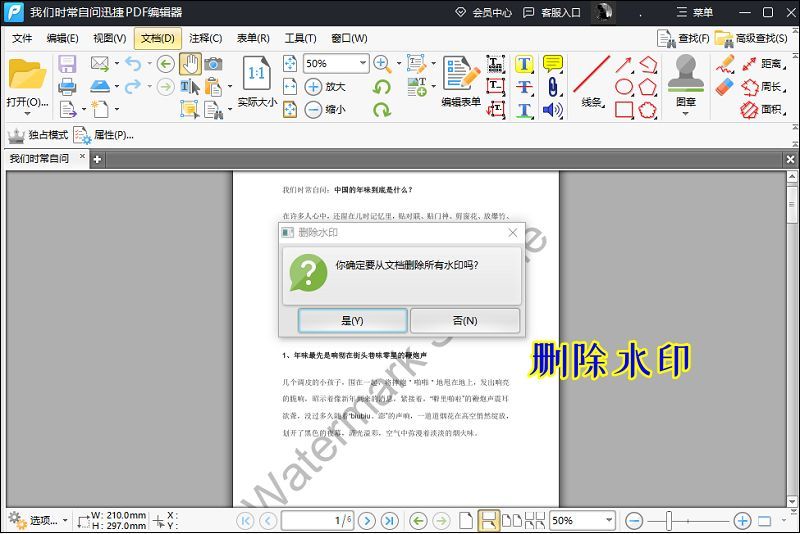
Task: Select the Line (线条) drawing tool
Action: pos(591,82)
